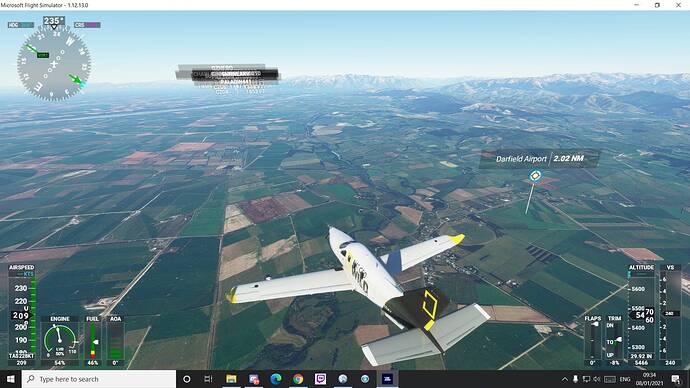
Task: Open the taskbar app between Explorer and Edge
Action: [x=253, y=379]
